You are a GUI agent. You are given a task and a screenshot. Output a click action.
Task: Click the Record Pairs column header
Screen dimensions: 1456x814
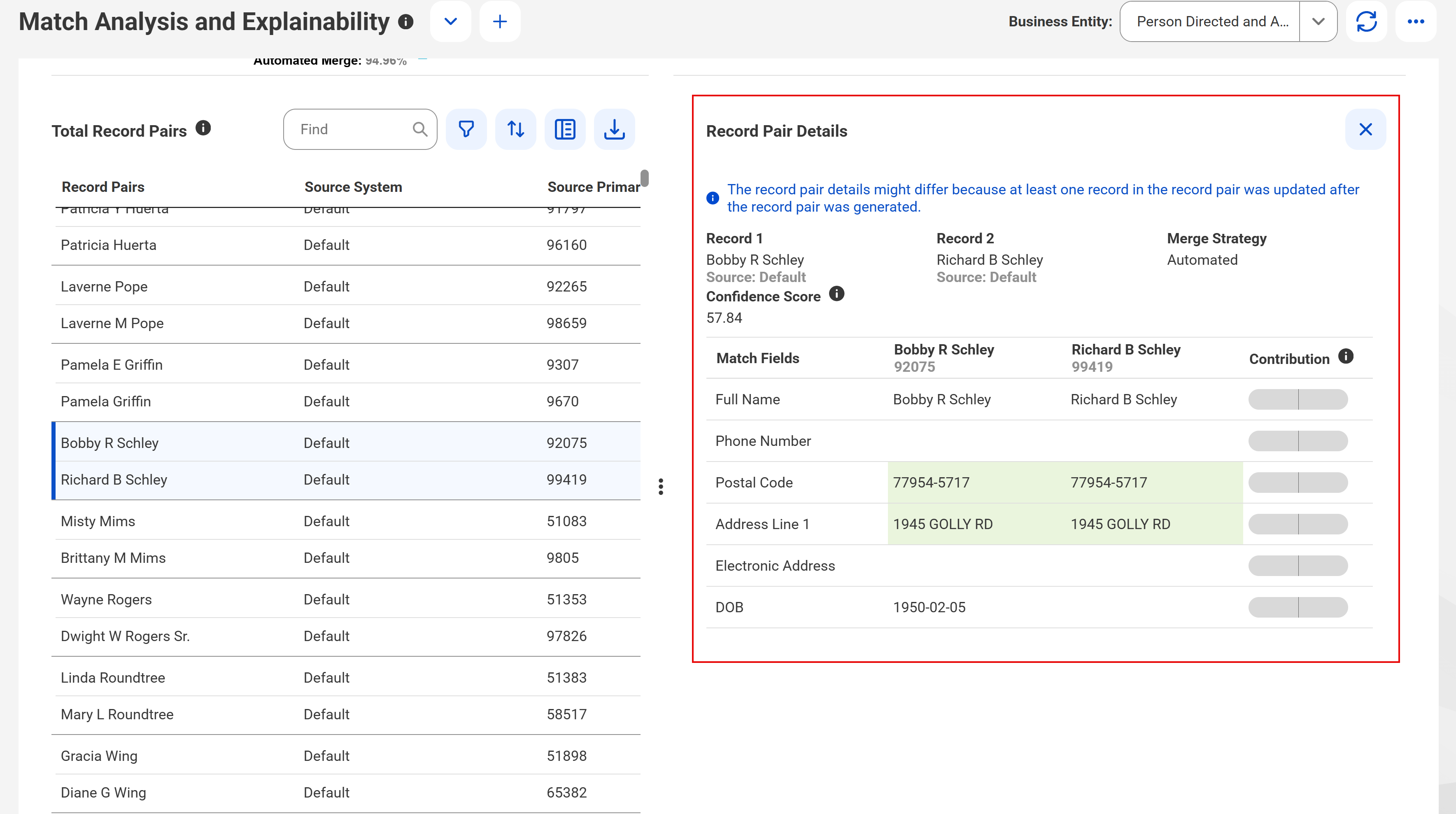(x=103, y=187)
